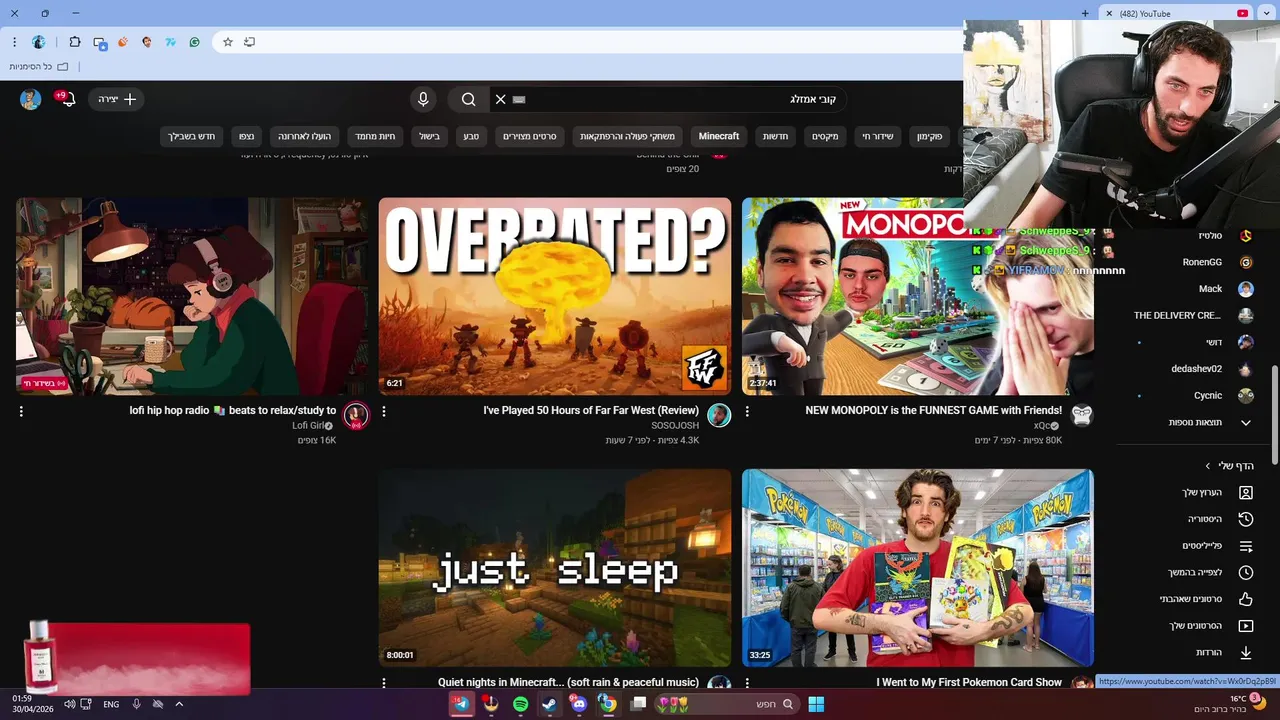Open I've Played 50 Hours title link

(591, 410)
